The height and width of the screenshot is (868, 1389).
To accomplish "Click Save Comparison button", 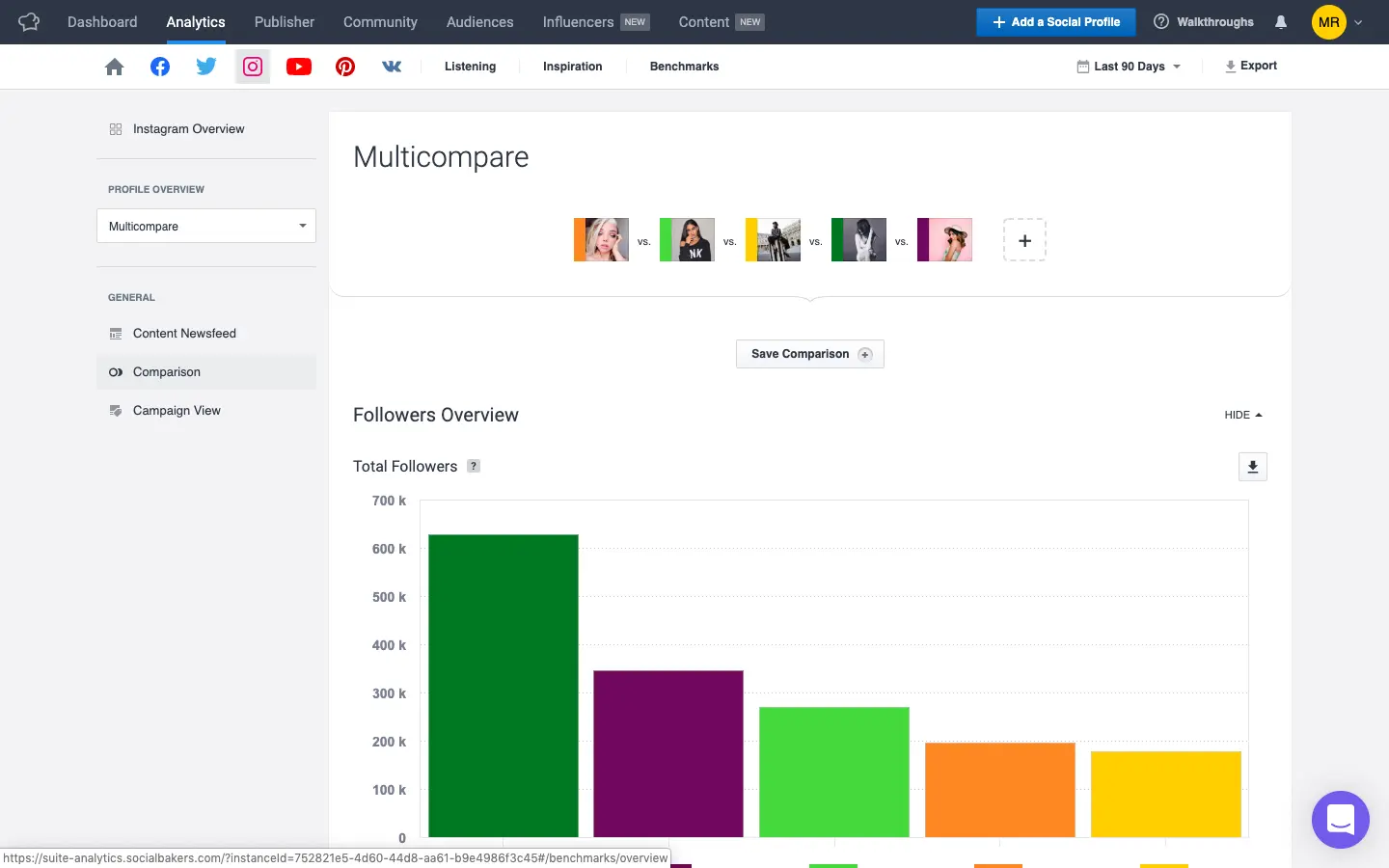I will [809, 354].
